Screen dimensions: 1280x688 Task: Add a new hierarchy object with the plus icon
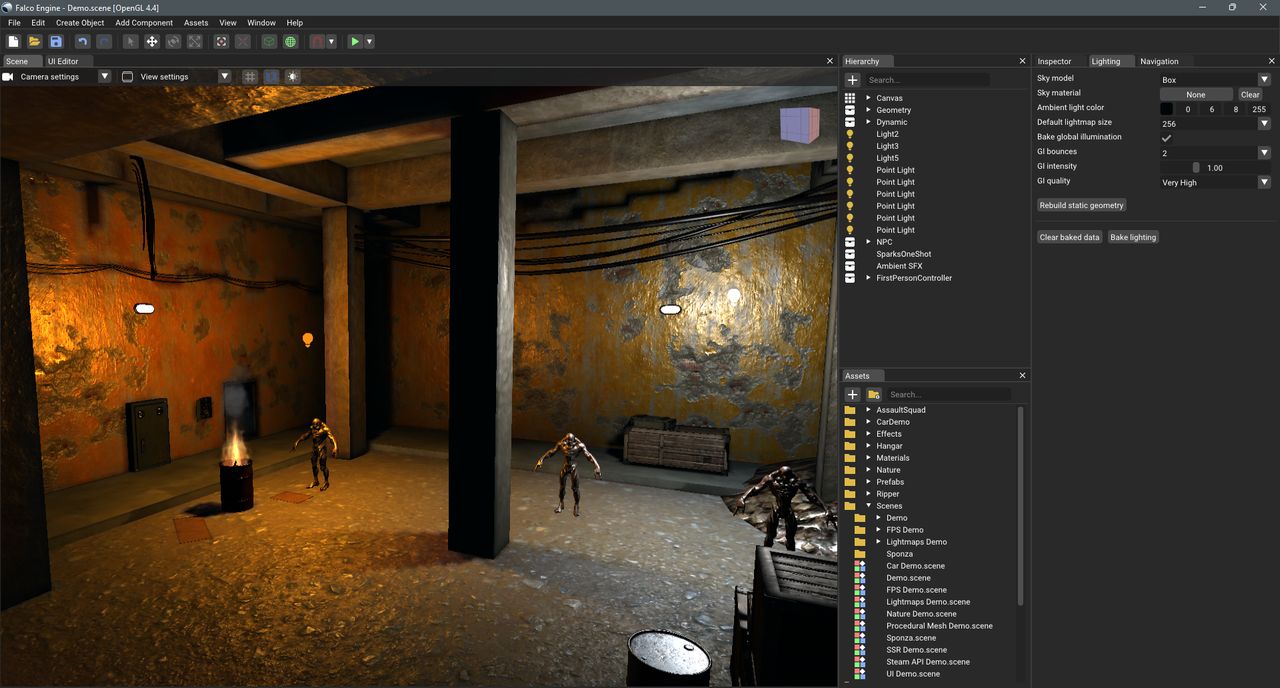point(852,80)
